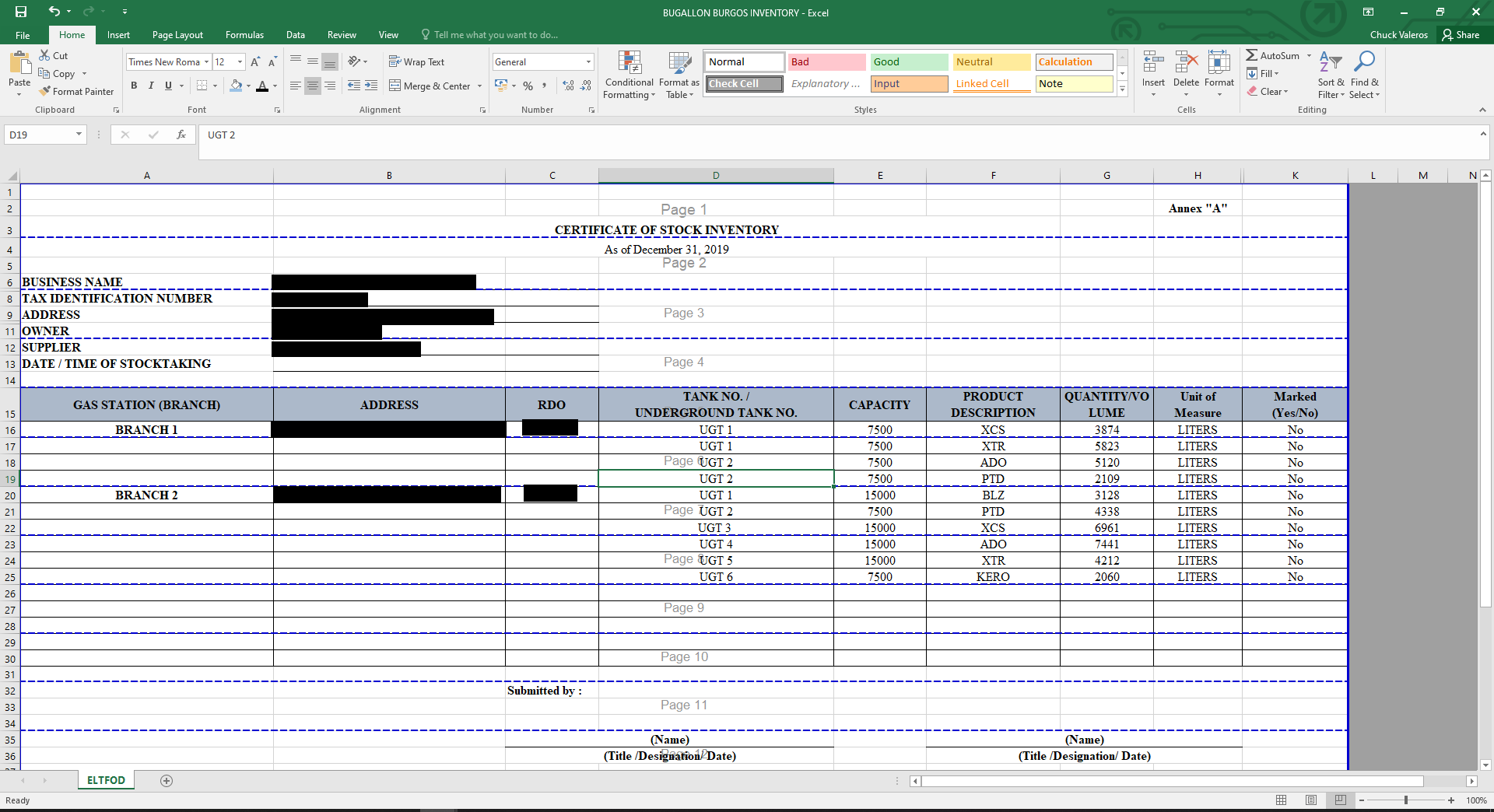Screen dimensions: 1494x812
Task: Apply the fill color bucket
Action: click(236, 86)
